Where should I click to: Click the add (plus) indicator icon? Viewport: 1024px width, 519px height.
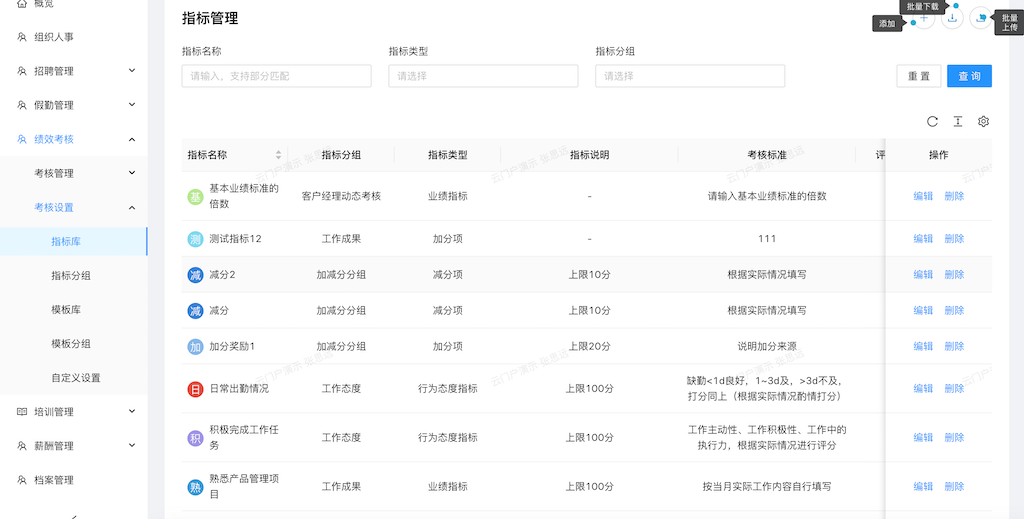923,18
